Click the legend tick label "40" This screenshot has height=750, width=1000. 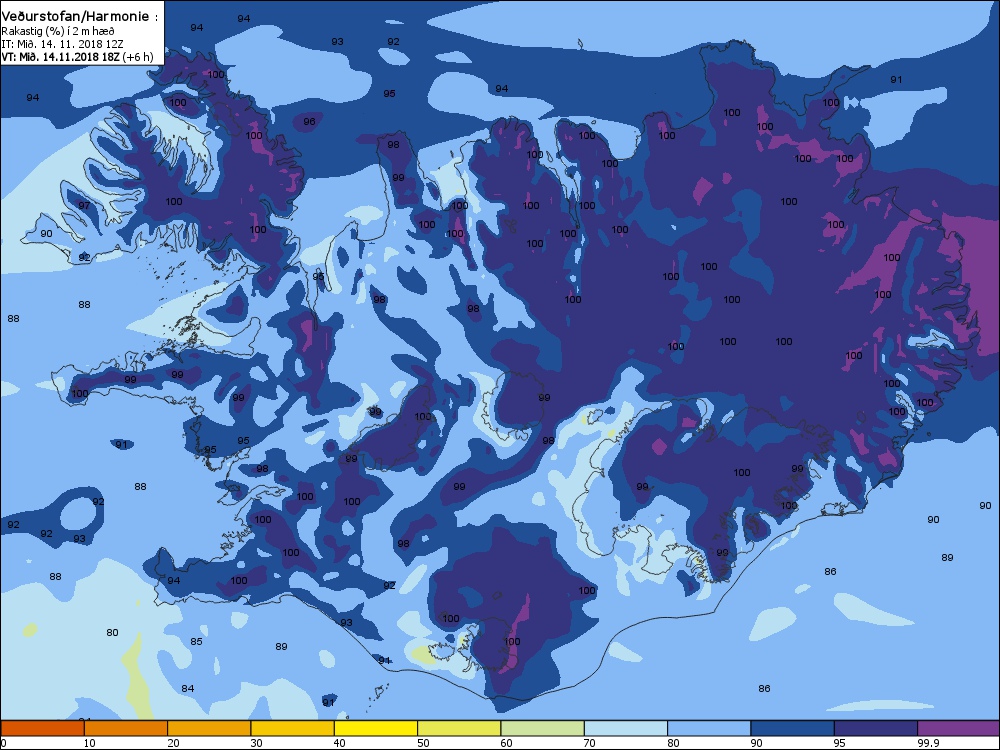pos(340,743)
